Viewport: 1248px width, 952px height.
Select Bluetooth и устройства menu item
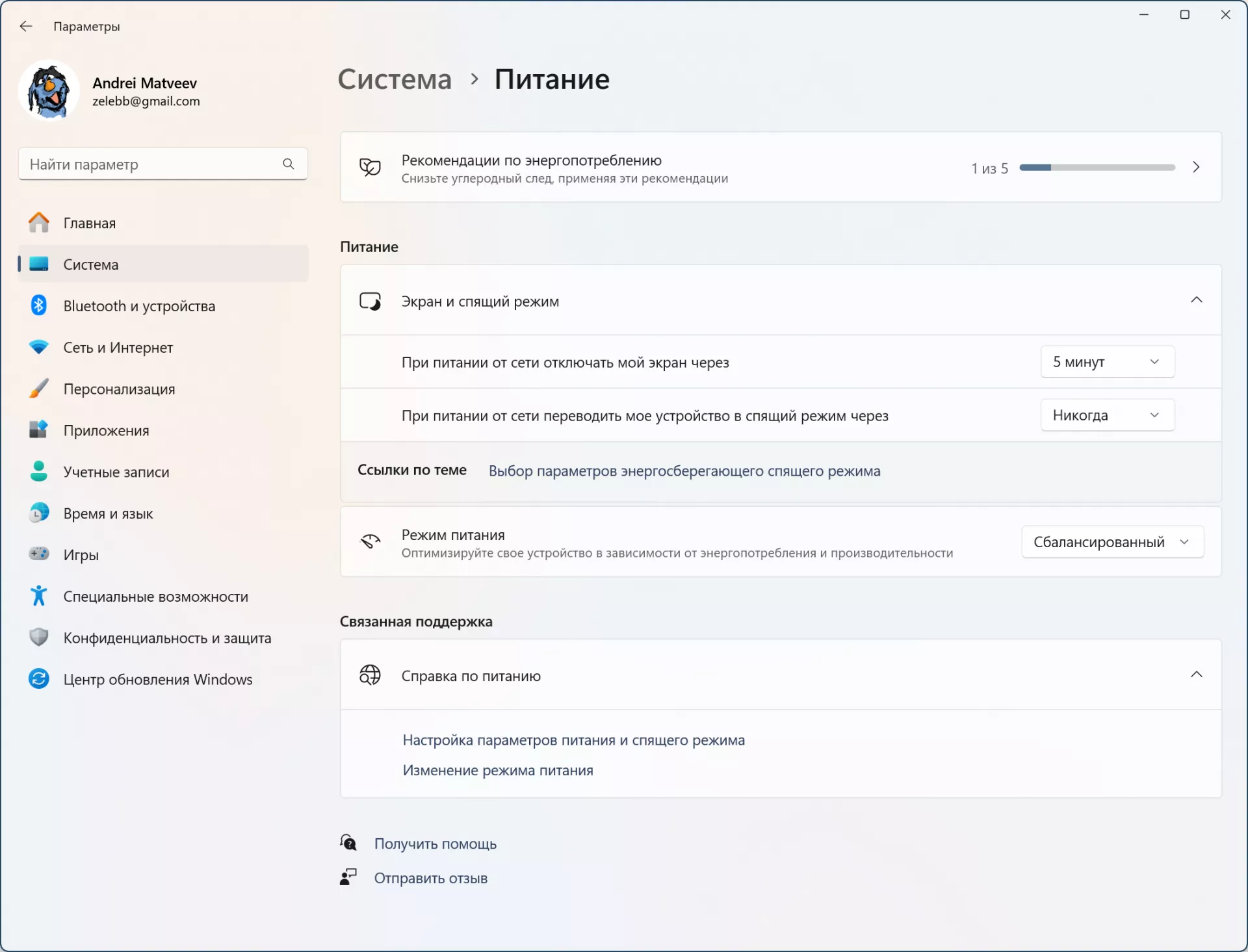click(164, 305)
